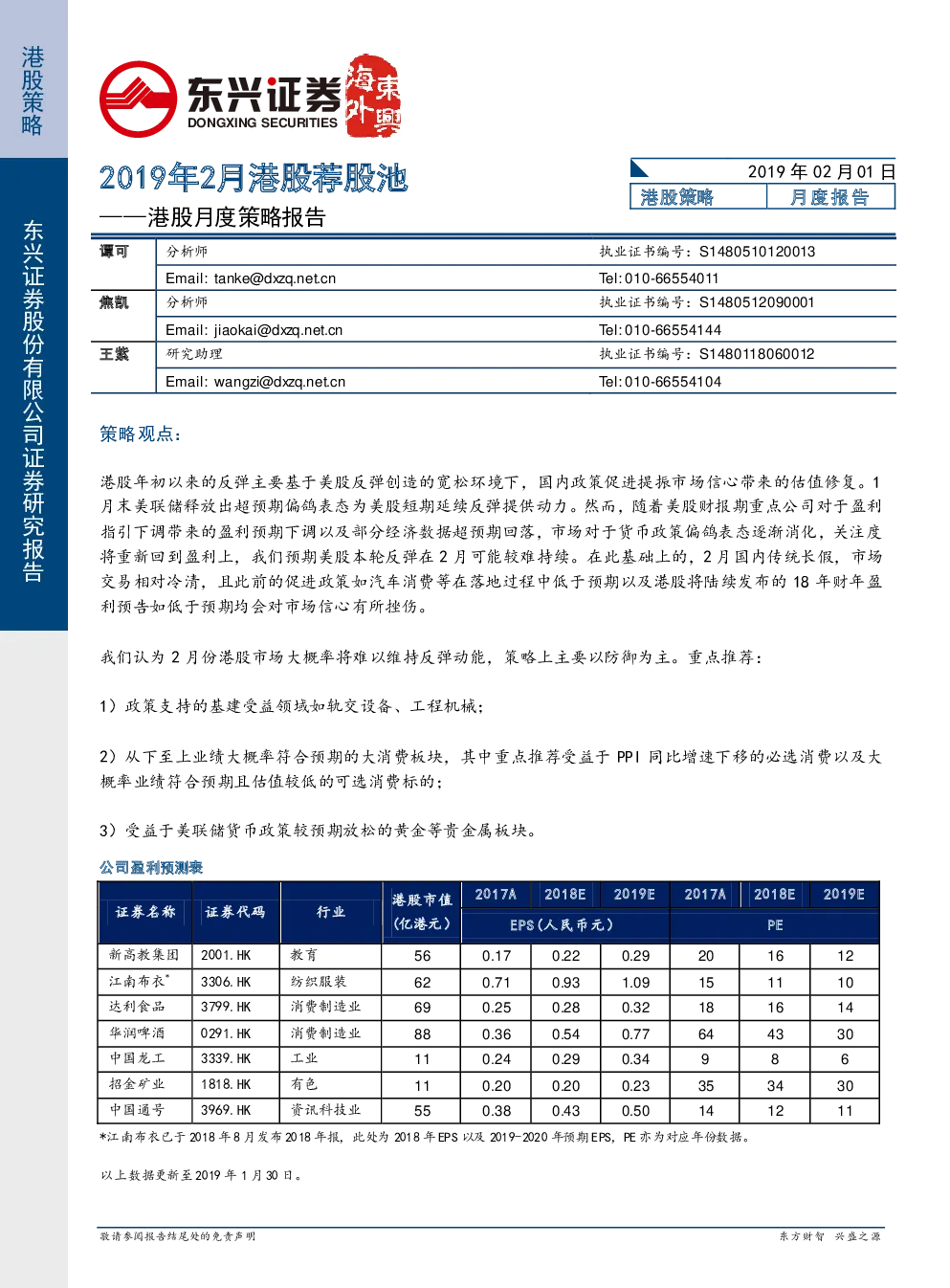The width and height of the screenshot is (950, 1288).
Task: Click stock code 3306.HK
Action: coord(226,982)
